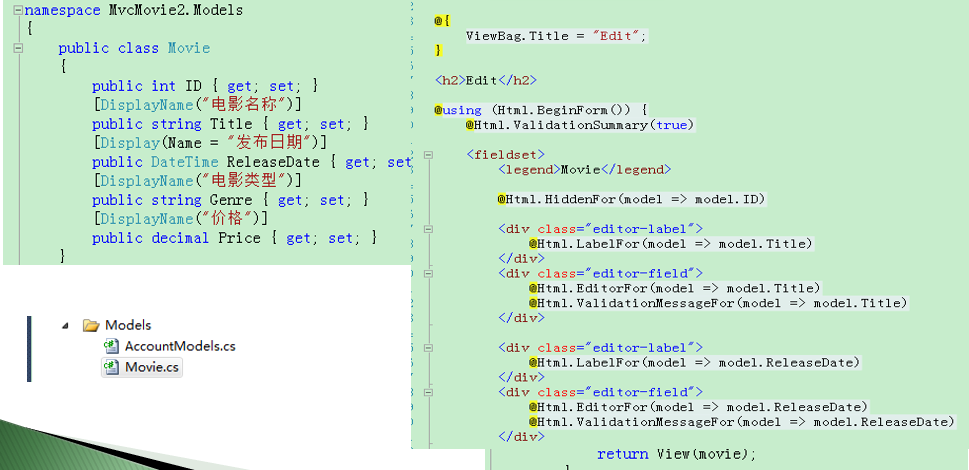Viewport: 969px width, 470px height.
Task: Collapse the namespace MvcMovie2.Models code block
Action: pyautogui.click(x=18, y=9)
